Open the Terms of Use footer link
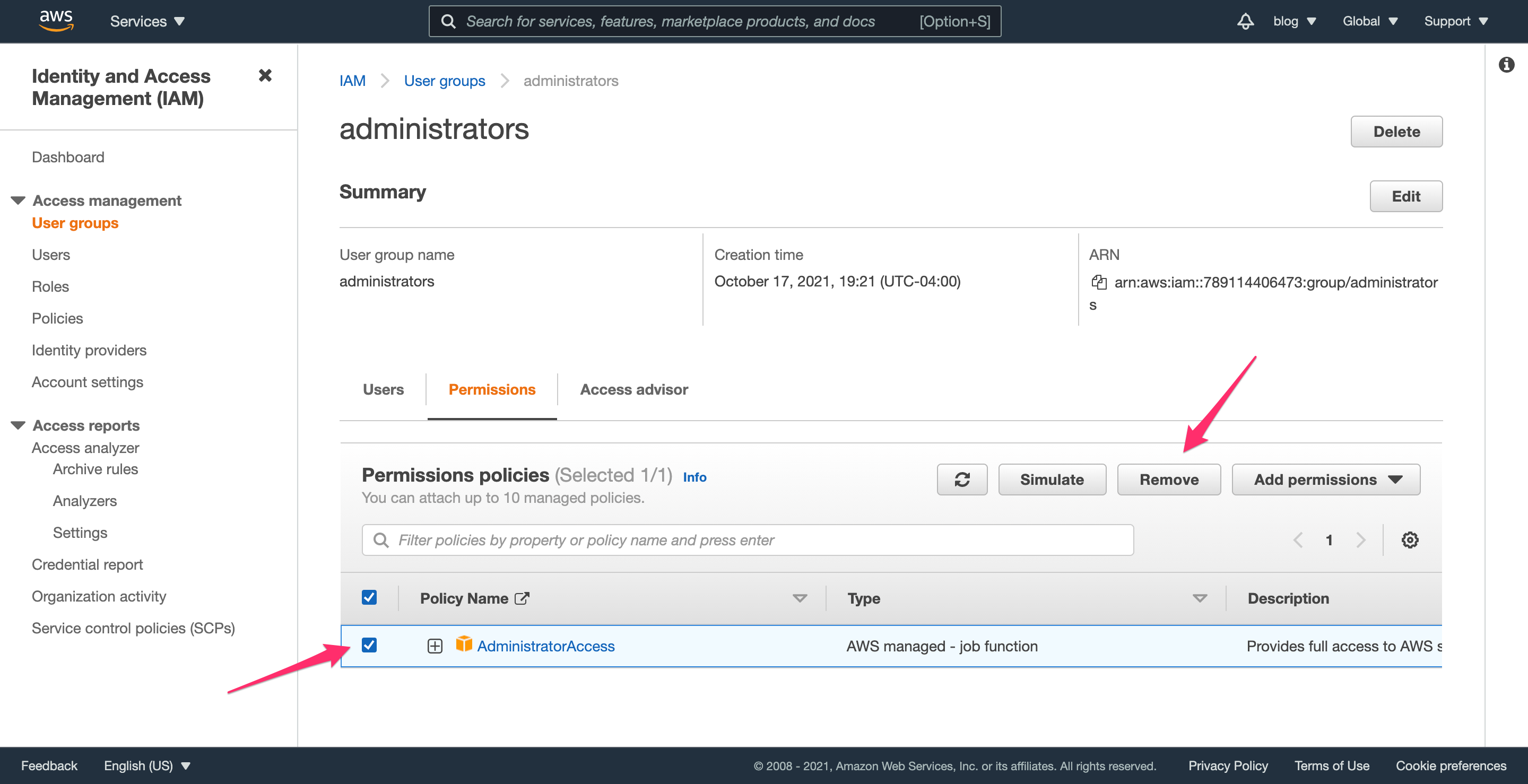Viewport: 1528px width, 784px height. [1332, 765]
